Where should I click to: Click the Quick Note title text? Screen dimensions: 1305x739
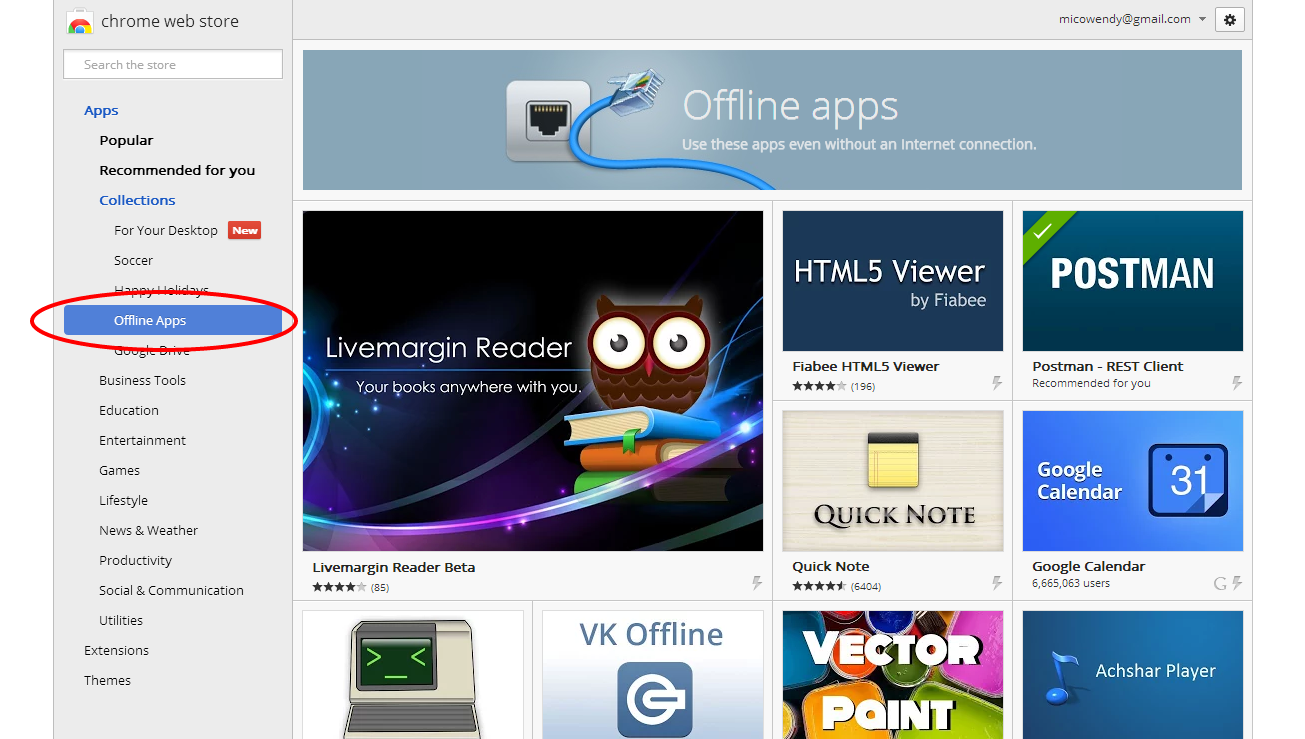831,567
